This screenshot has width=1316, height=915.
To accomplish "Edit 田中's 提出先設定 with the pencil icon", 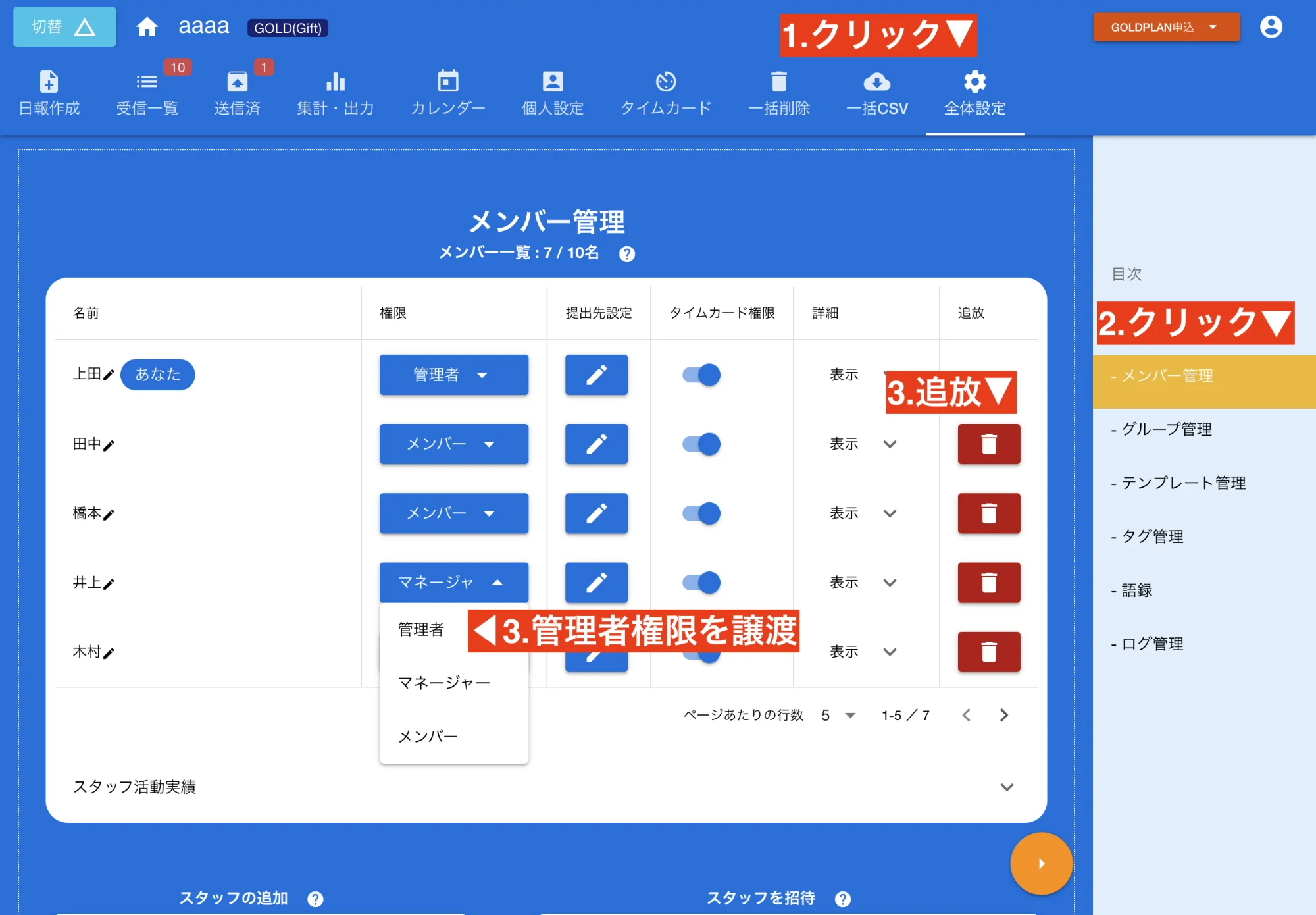I will point(595,444).
